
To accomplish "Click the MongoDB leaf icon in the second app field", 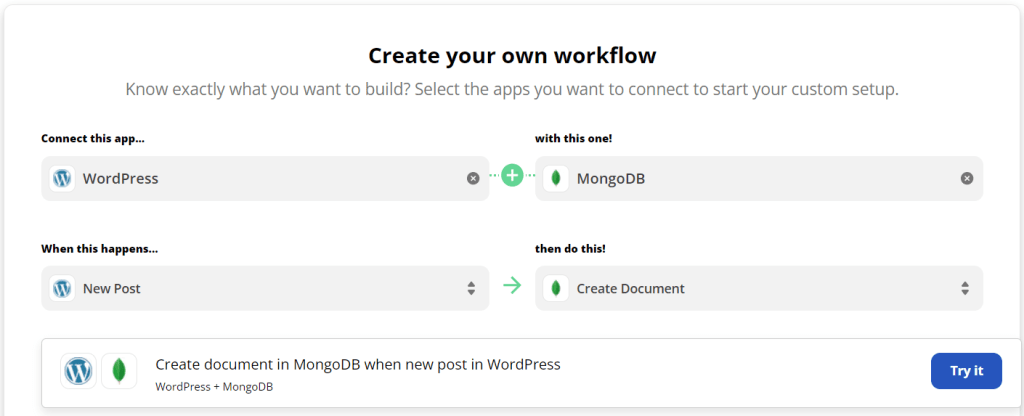I will pyautogui.click(x=556, y=178).
